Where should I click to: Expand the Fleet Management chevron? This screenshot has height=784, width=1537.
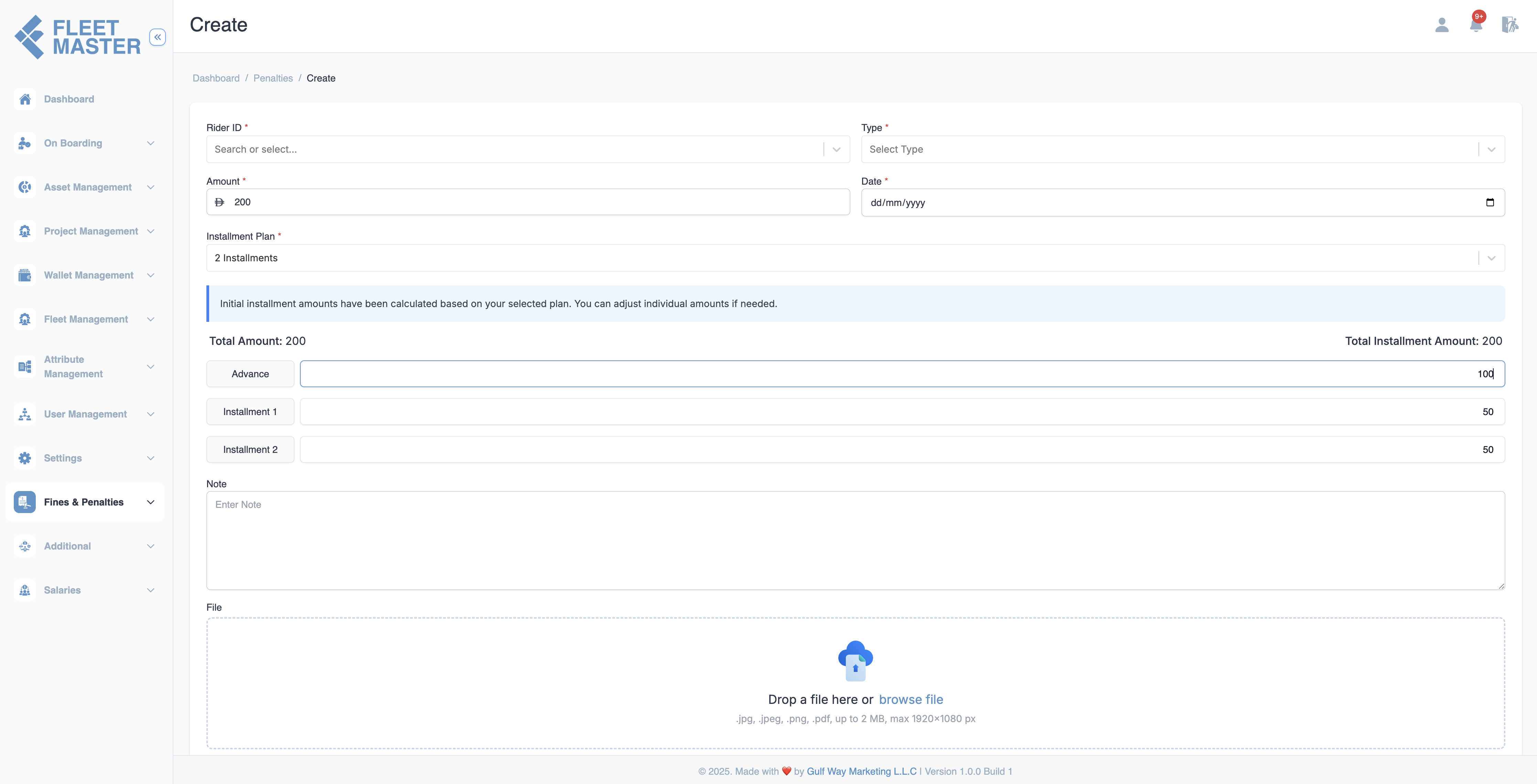(x=151, y=319)
